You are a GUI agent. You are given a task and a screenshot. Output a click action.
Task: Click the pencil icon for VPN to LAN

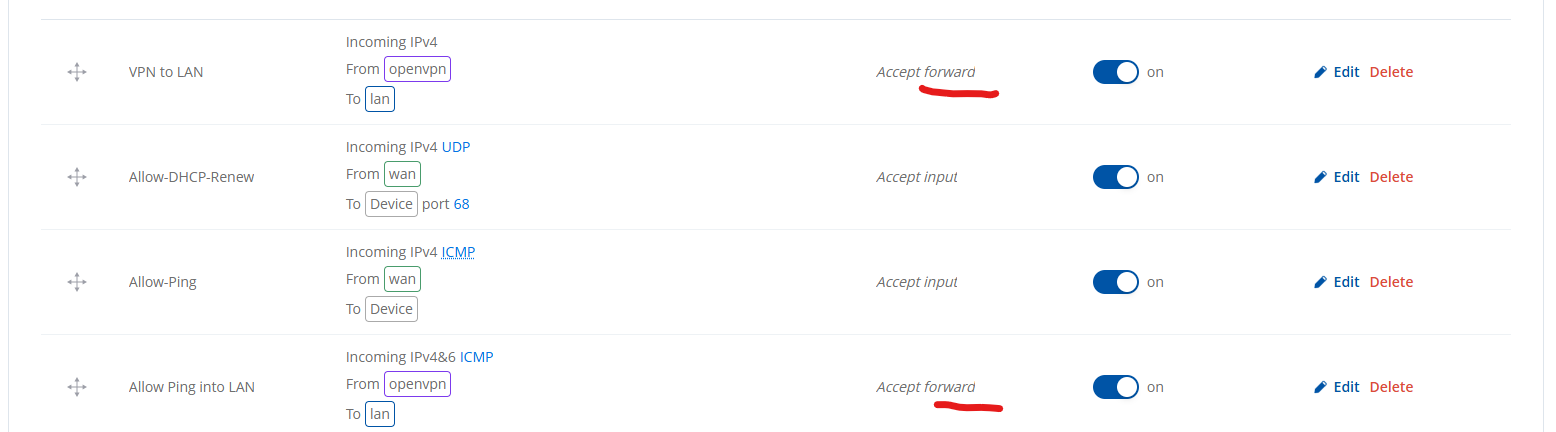tap(1320, 72)
